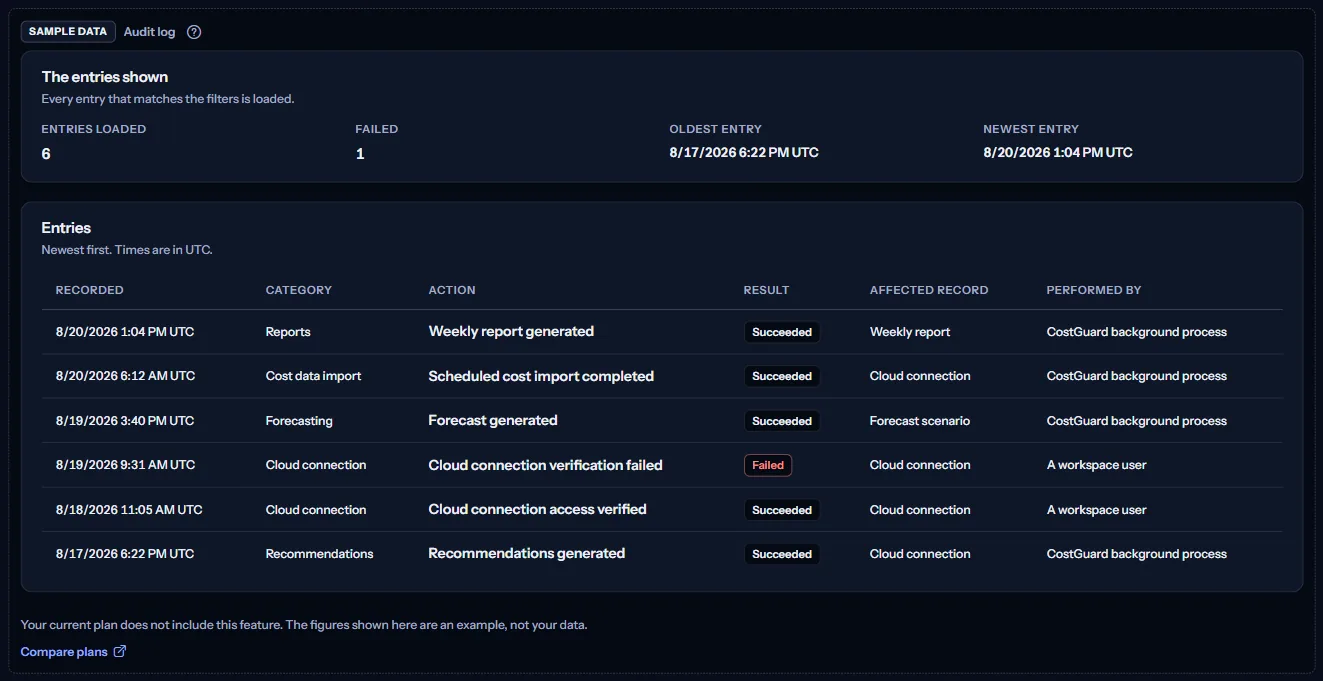
Task: Click the Recommendations category cell
Action: [320, 554]
